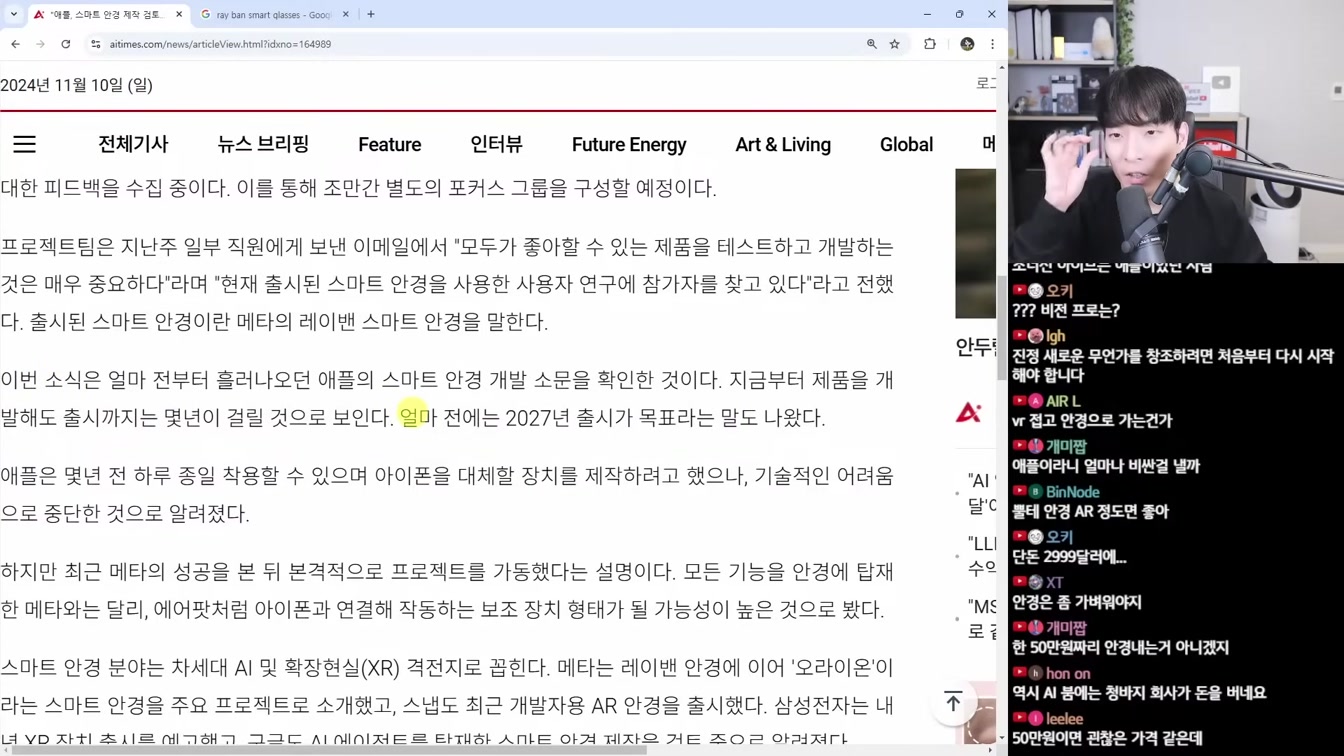Click chat message '단돈 2999달러에...'
Viewport: 1344px width, 756px height.
point(1069,557)
